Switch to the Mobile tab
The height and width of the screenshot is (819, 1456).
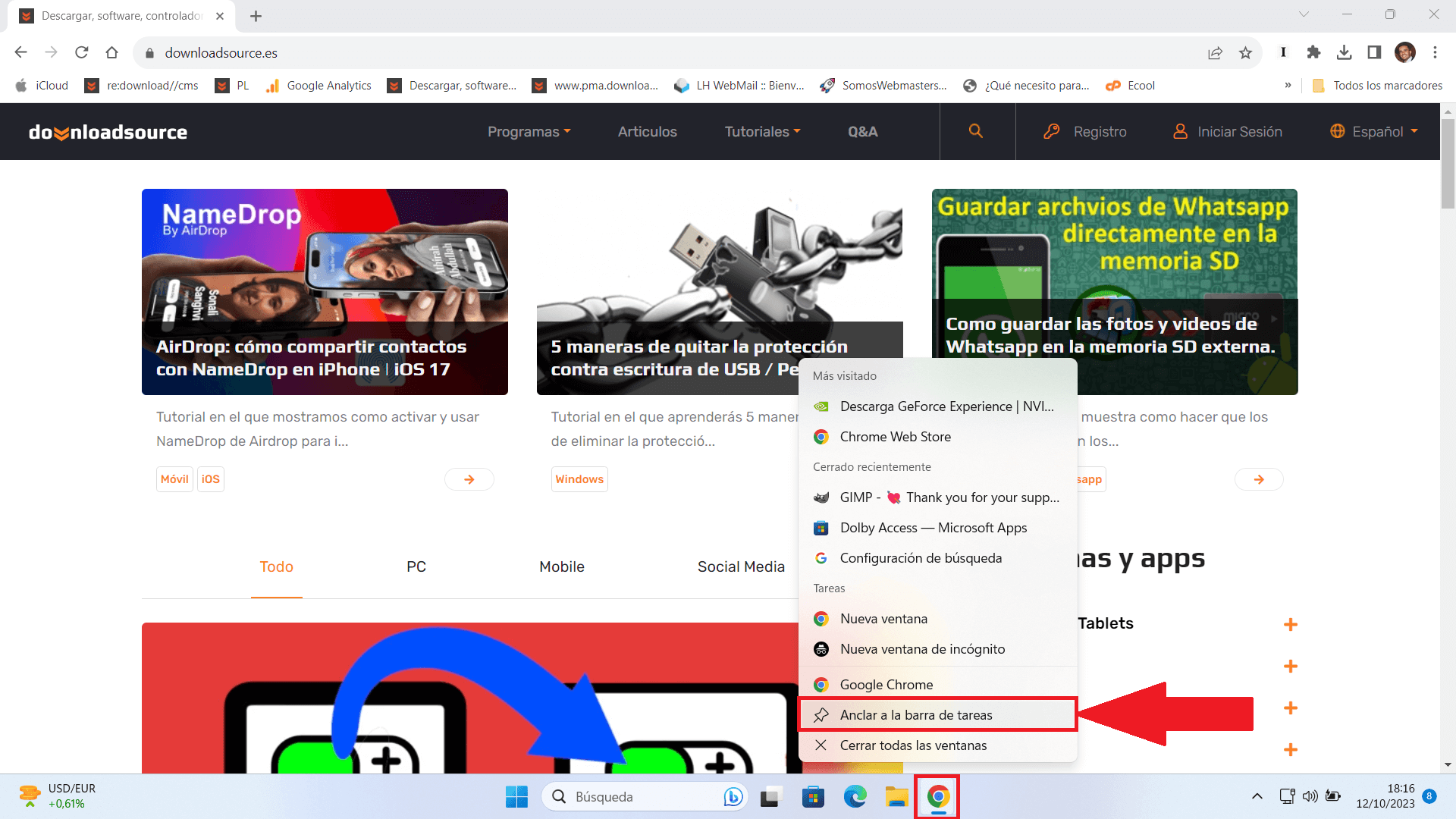click(x=561, y=566)
